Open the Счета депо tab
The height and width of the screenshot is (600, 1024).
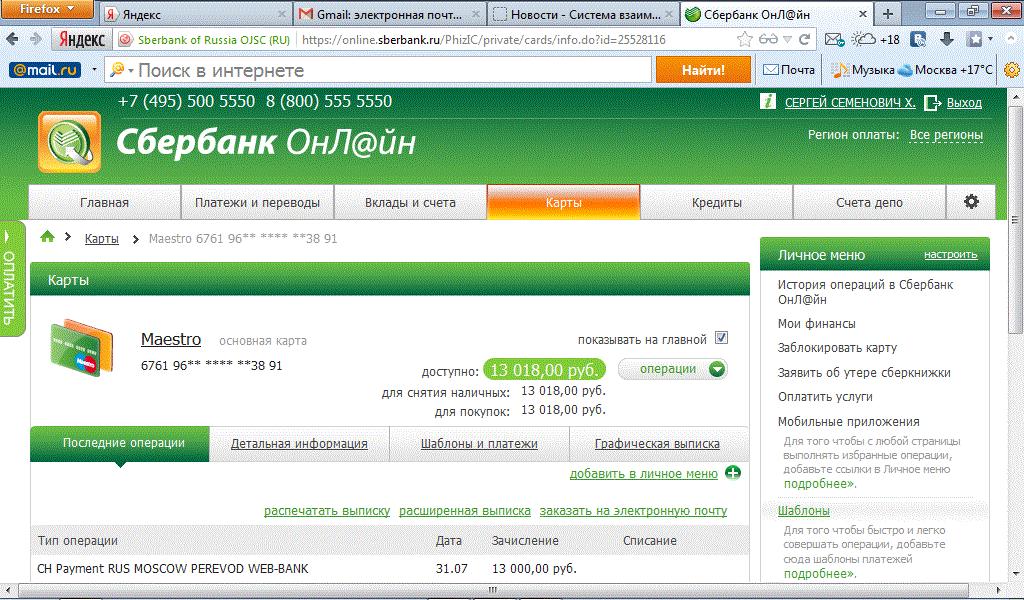(869, 202)
